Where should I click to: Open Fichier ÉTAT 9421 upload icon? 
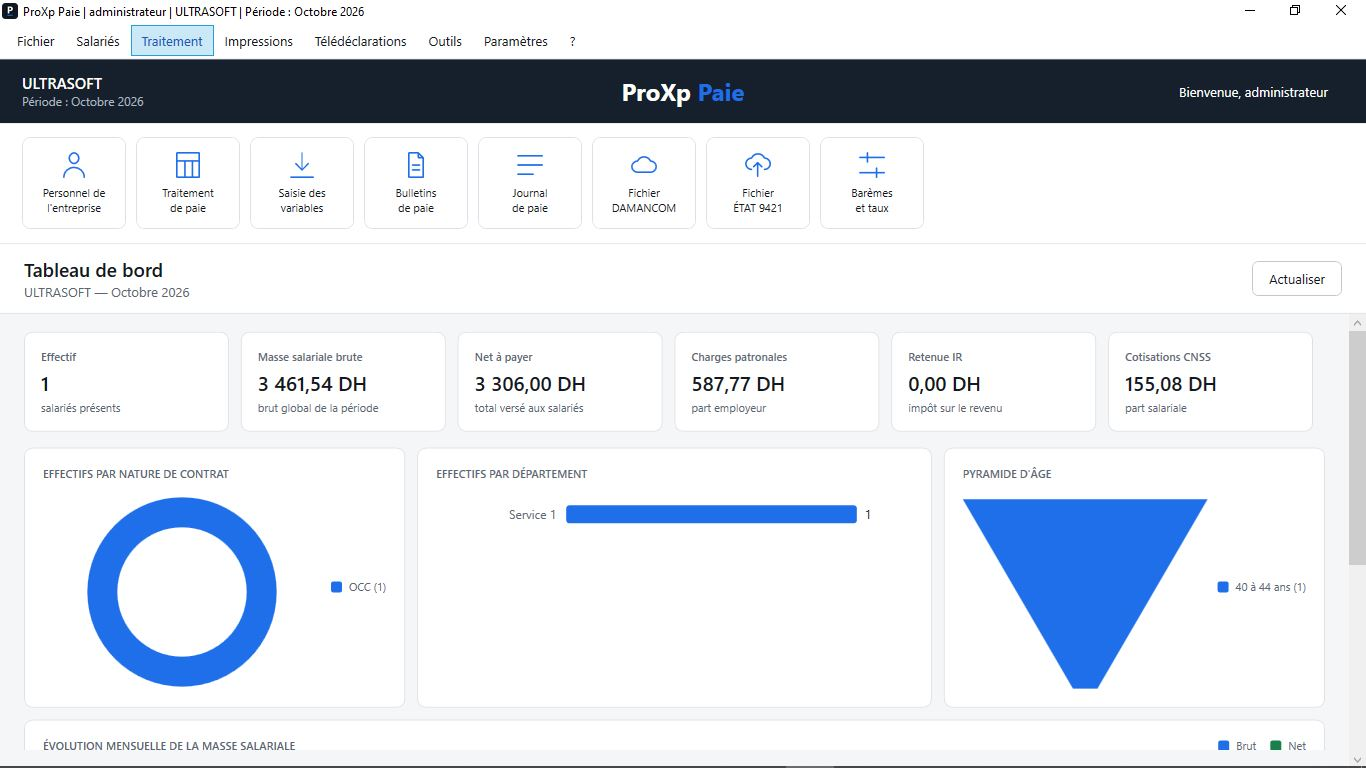click(758, 165)
